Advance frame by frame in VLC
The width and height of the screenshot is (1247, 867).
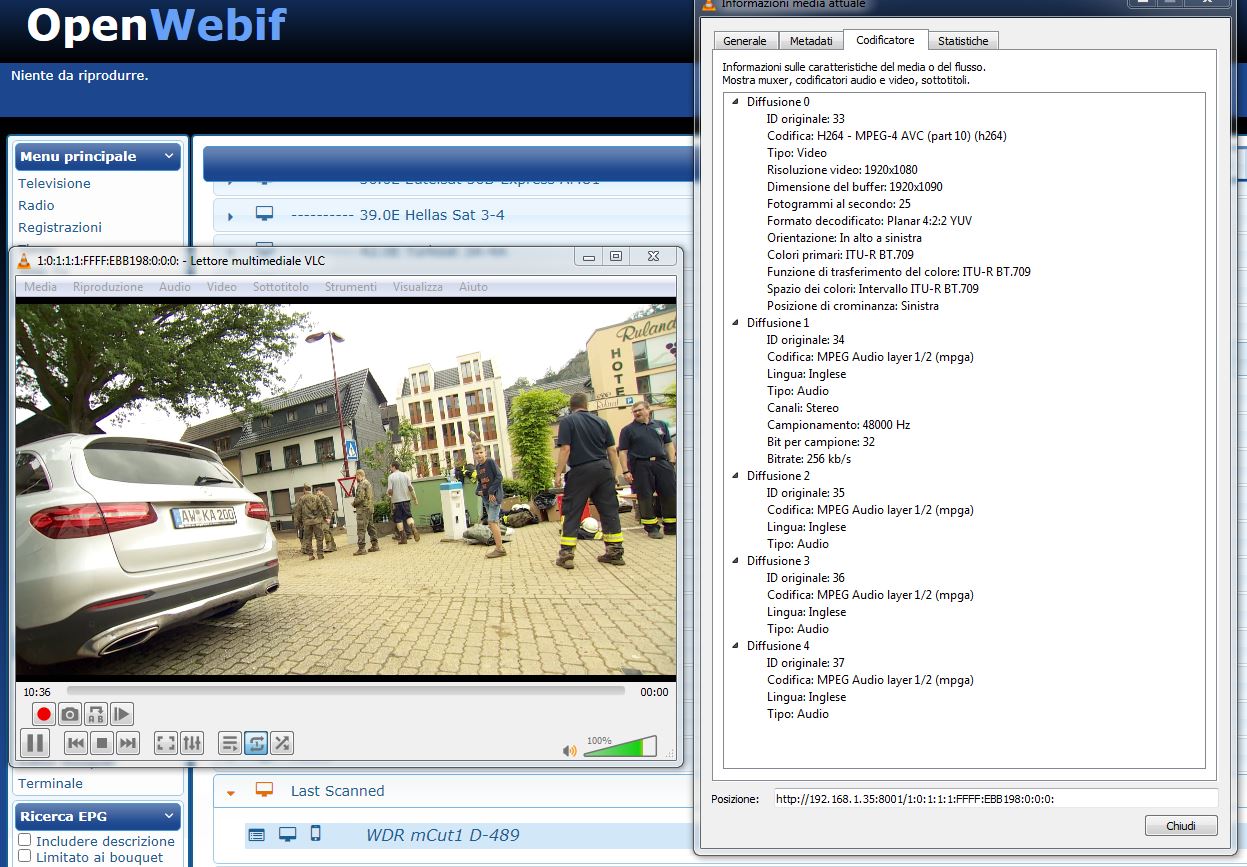click(x=121, y=714)
